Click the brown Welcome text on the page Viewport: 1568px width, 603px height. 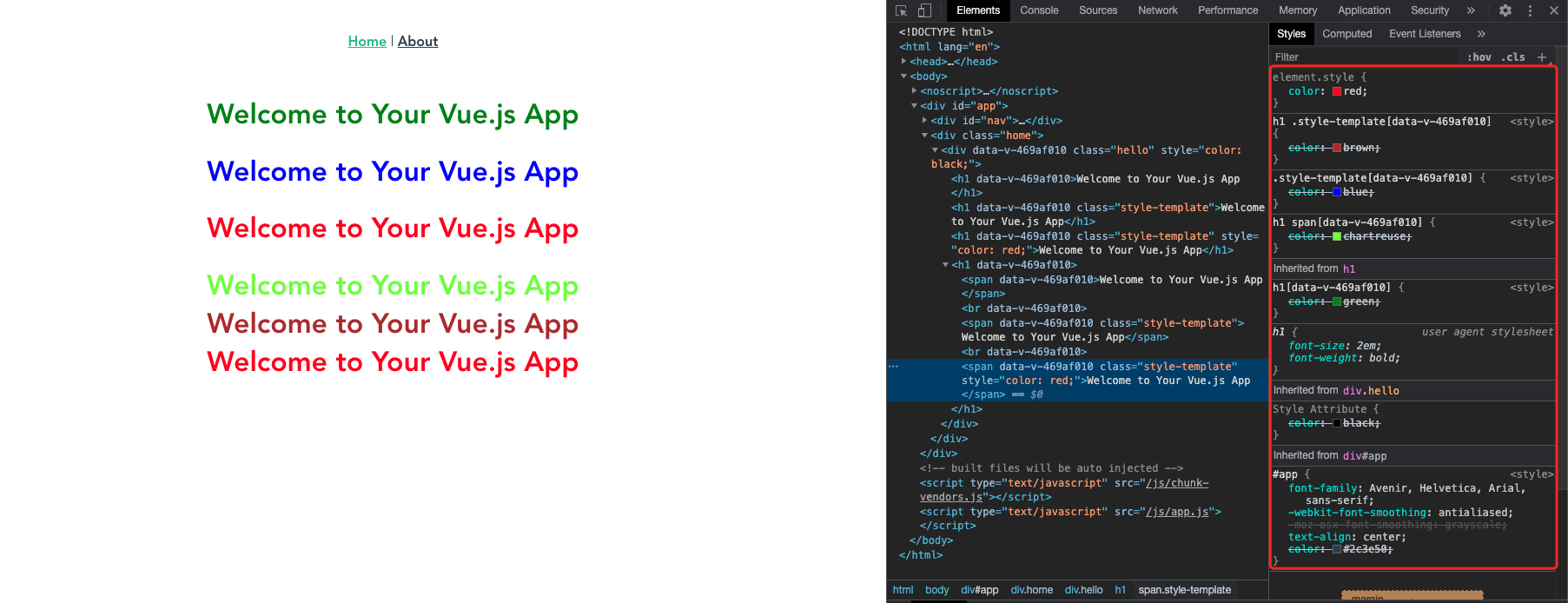pyautogui.click(x=393, y=324)
